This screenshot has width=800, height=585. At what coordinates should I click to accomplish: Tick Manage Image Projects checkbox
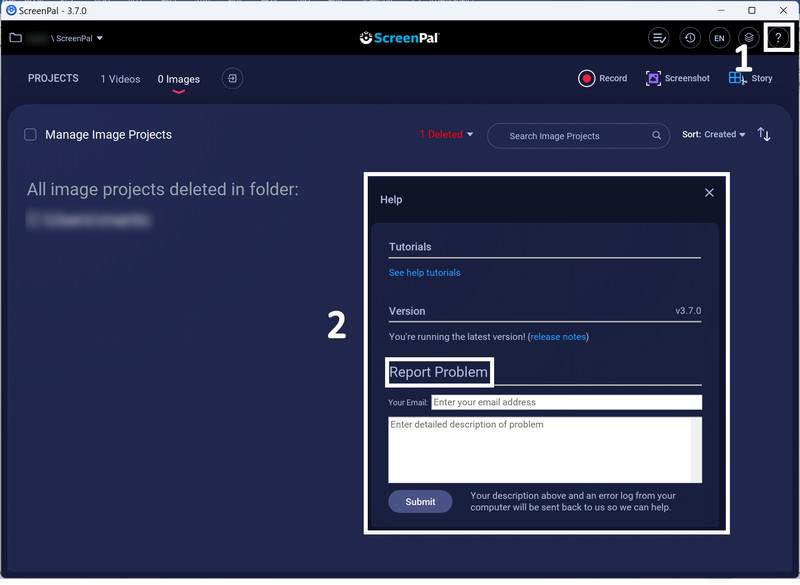pos(30,135)
